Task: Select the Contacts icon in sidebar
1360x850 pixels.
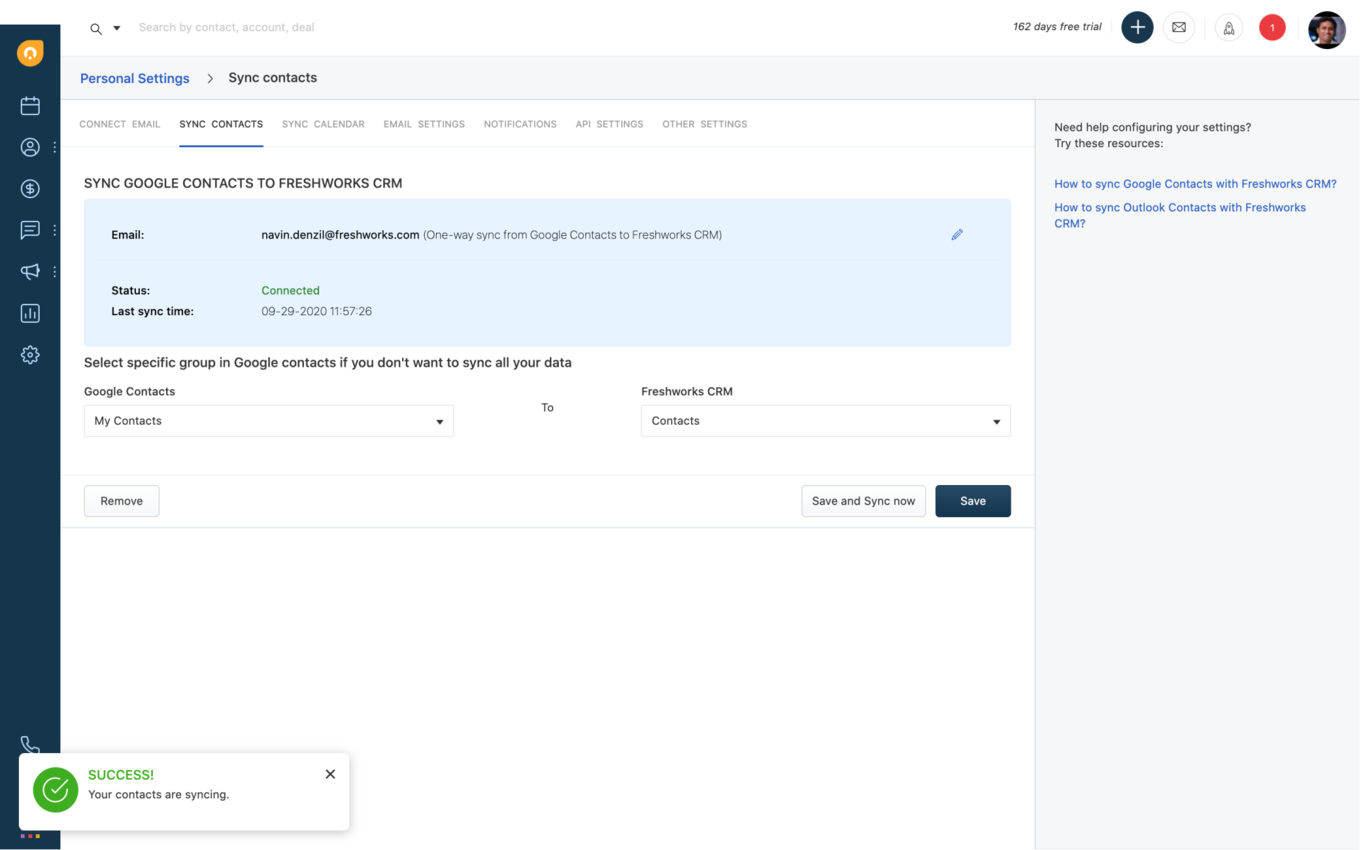Action: pyautogui.click(x=30, y=146)
